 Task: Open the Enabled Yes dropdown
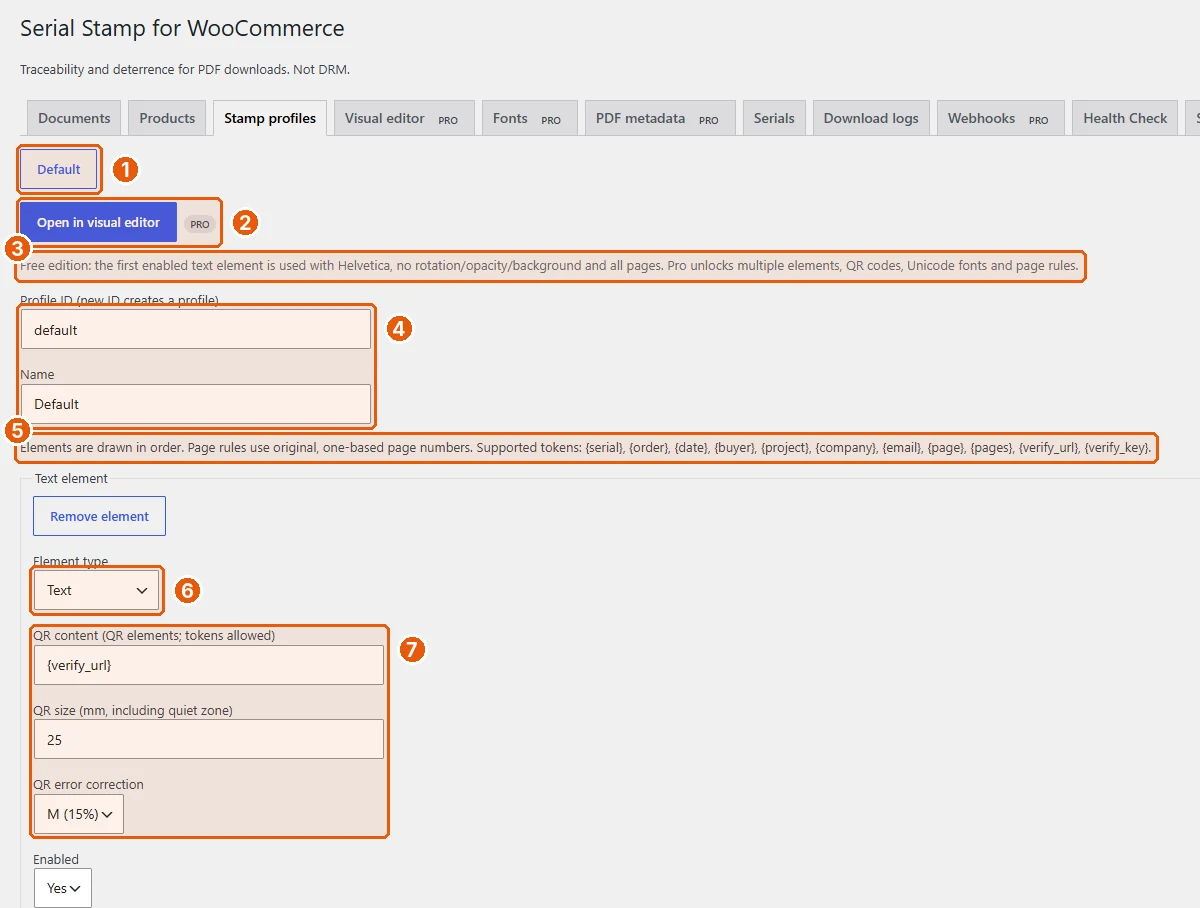63,888
